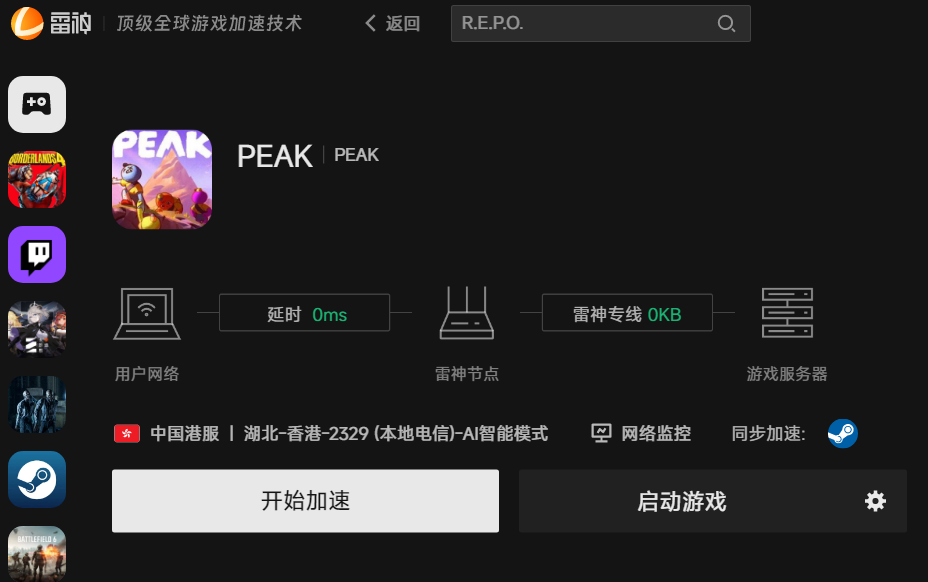This screenshot has width=928, height=582.
Task: Select the Battlefield 6 game icon
Action: [37, 554]
